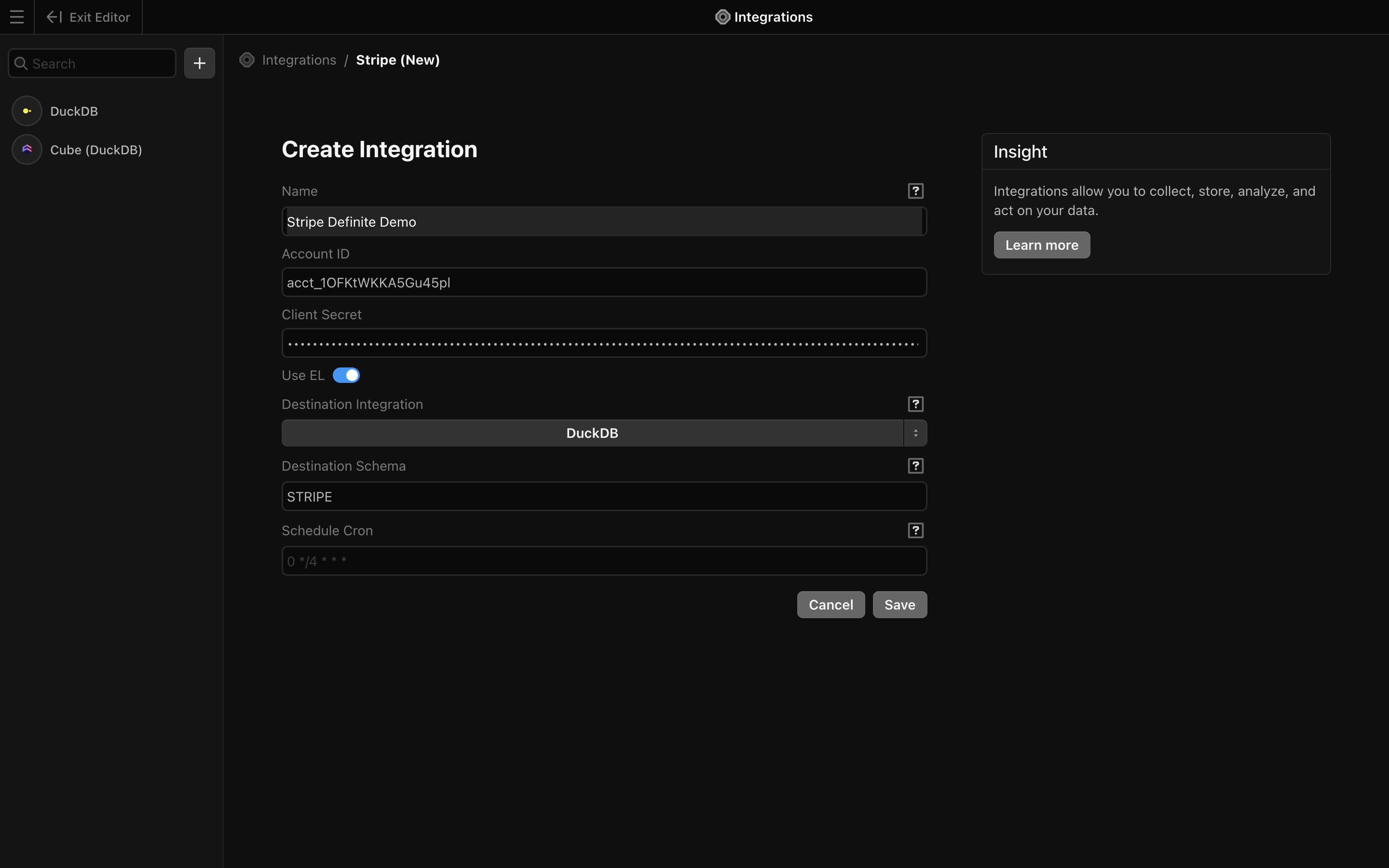Click the Destination Schema help icon

[x=915, y=466]
